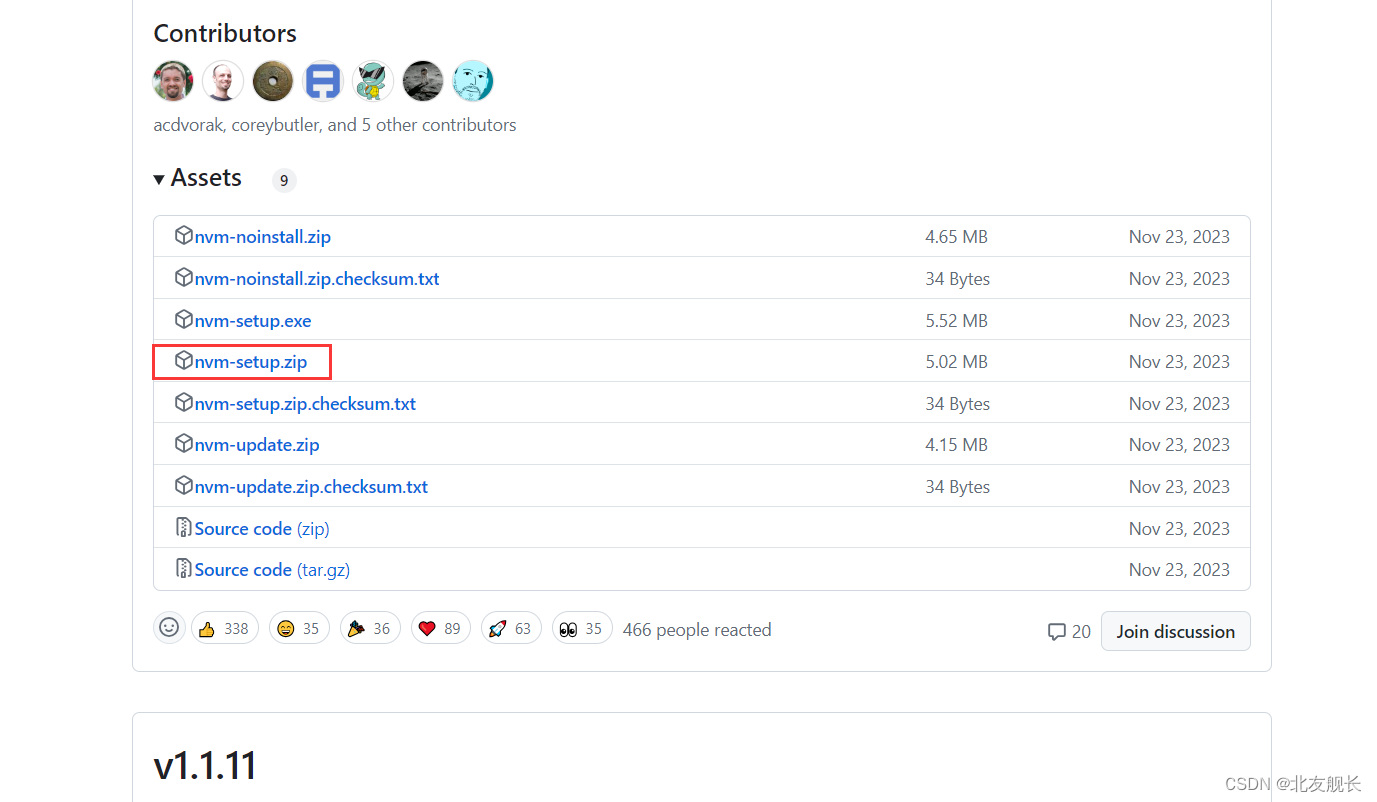
Task: Toggle the party popper reaction with 36
Action: pos(370,628)
